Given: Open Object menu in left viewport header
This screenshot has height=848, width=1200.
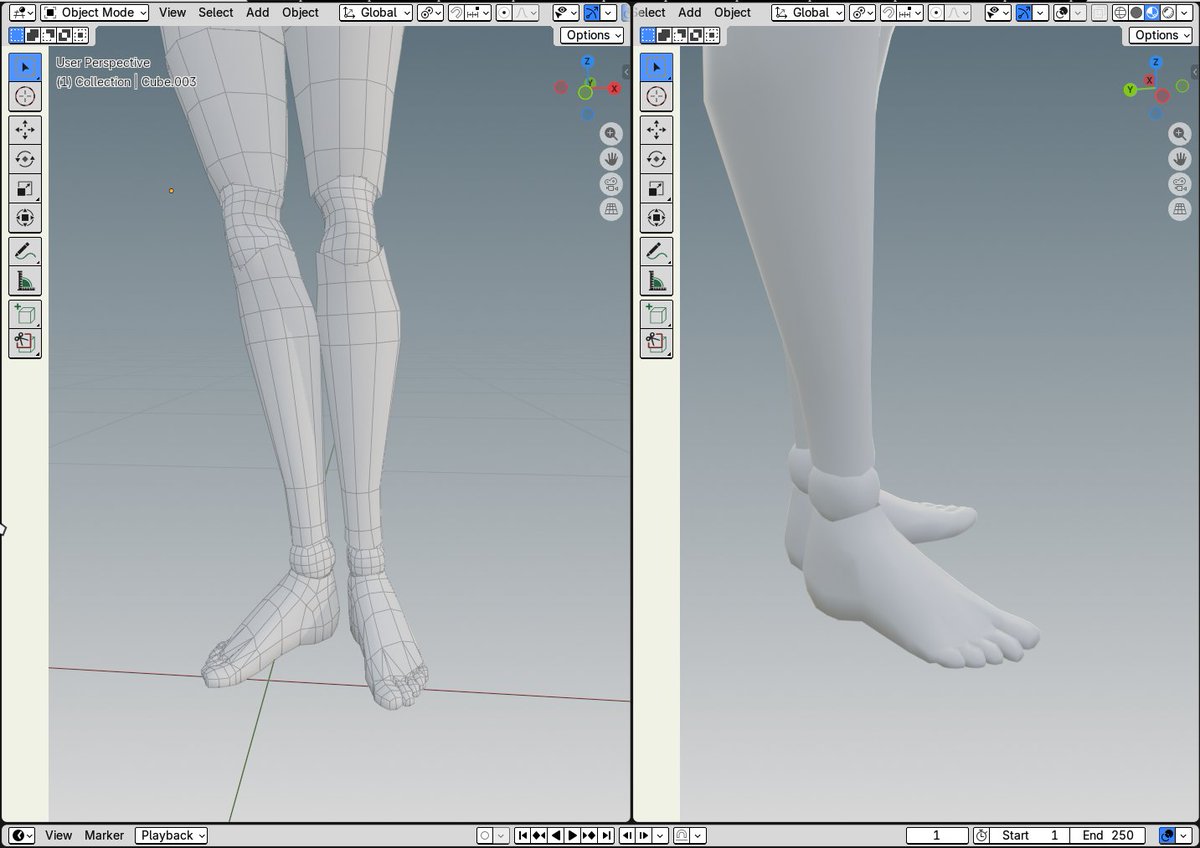Looking at the screenshot, I should [300, 13].
